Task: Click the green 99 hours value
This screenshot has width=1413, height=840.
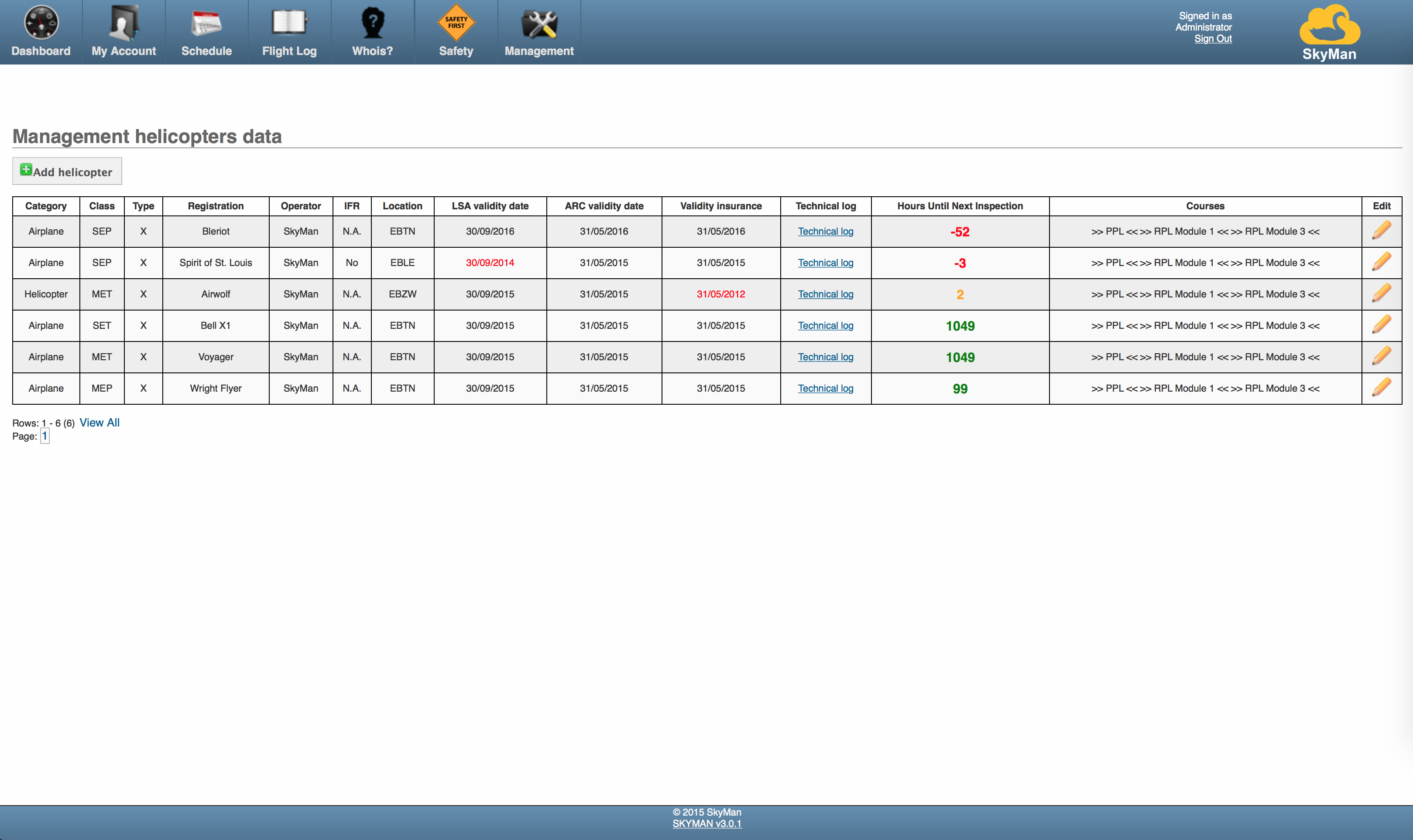Action: [960, 389]
